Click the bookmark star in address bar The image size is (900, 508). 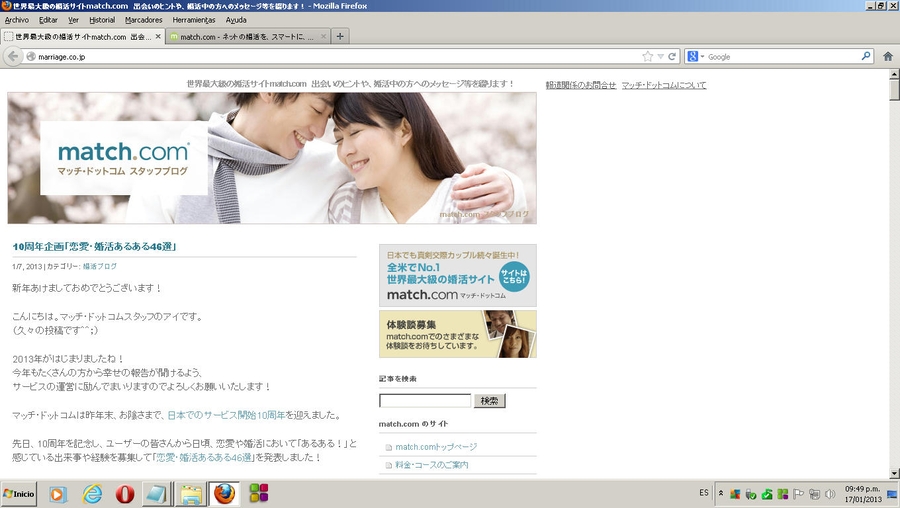pyautogui.click(x=648, y=57)
